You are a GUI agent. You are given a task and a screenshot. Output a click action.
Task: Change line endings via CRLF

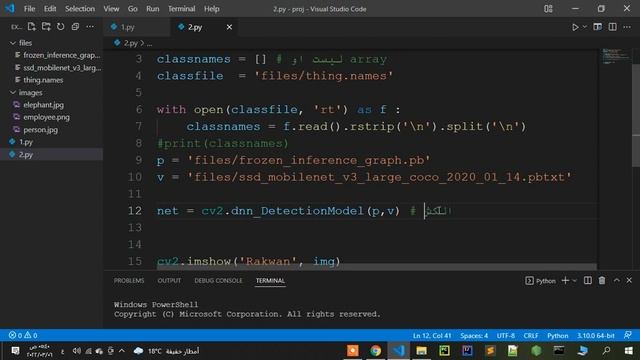point(531,336)
